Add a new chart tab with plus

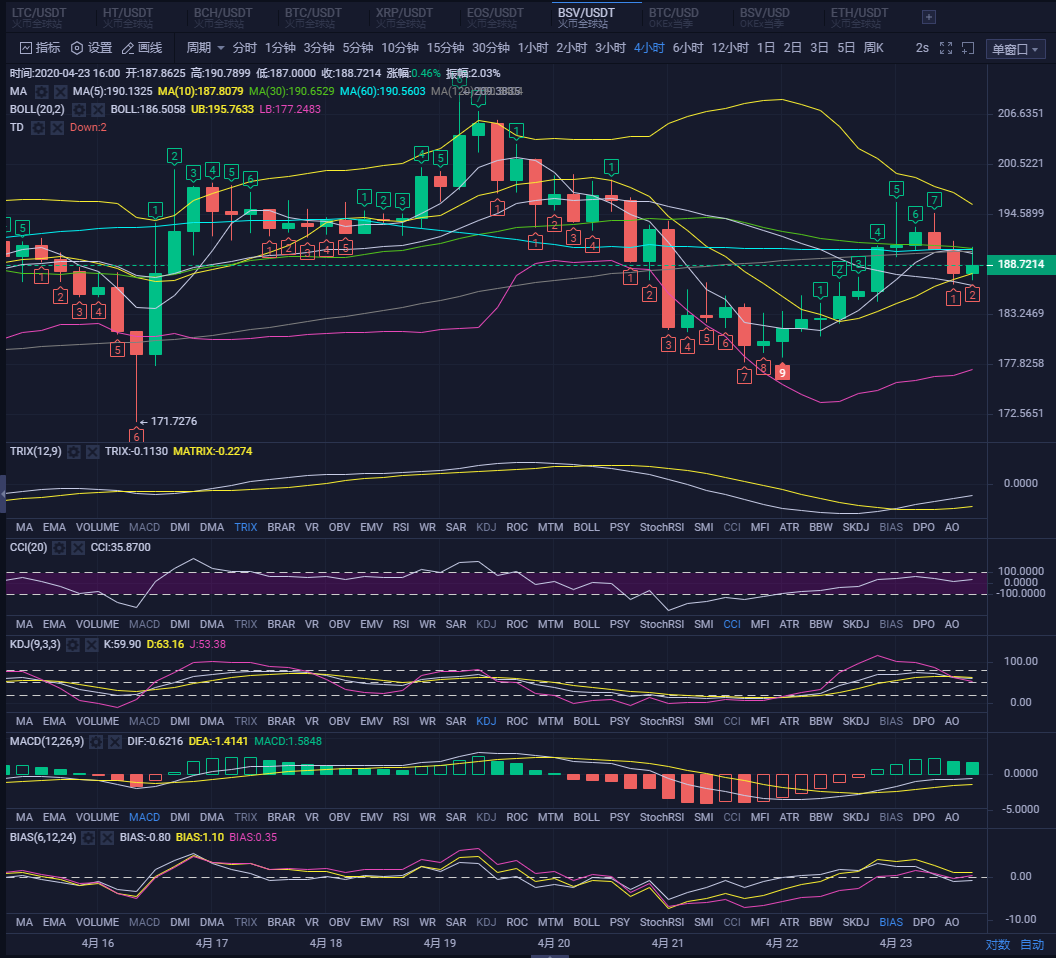tap(929, 17)
